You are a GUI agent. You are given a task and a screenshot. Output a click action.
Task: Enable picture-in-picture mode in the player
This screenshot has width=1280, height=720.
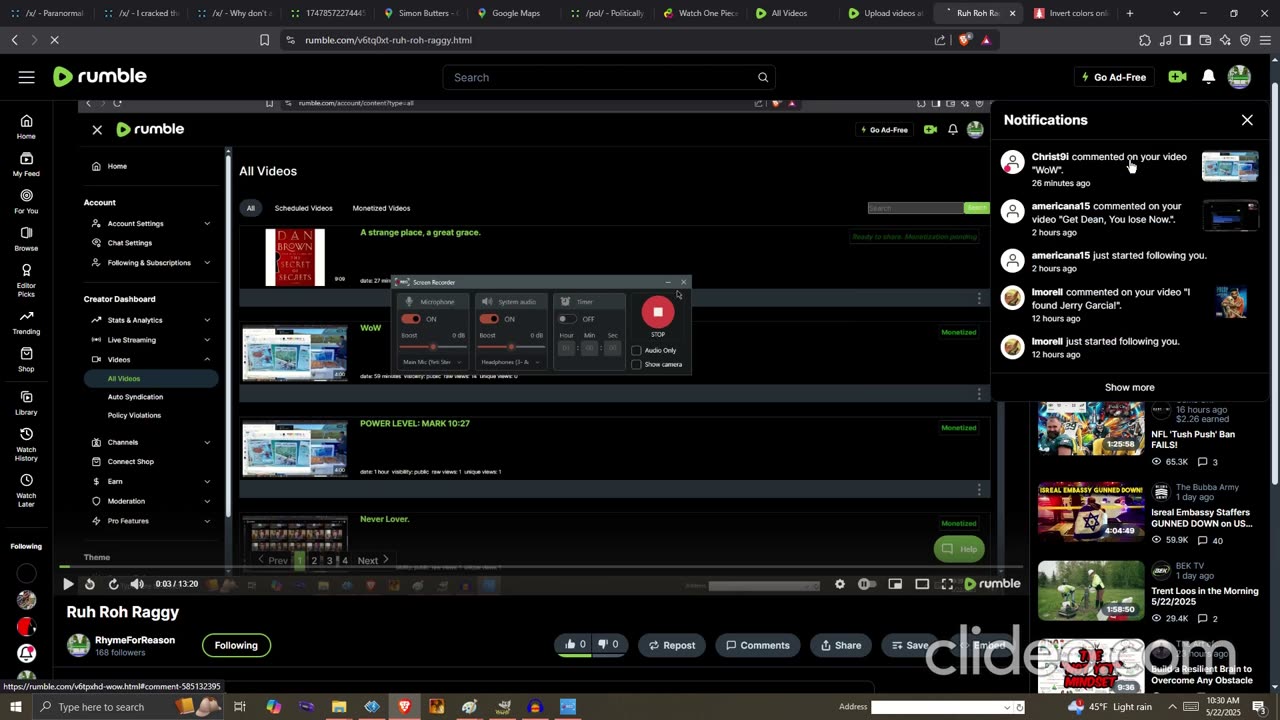click(x=895, y=584)
